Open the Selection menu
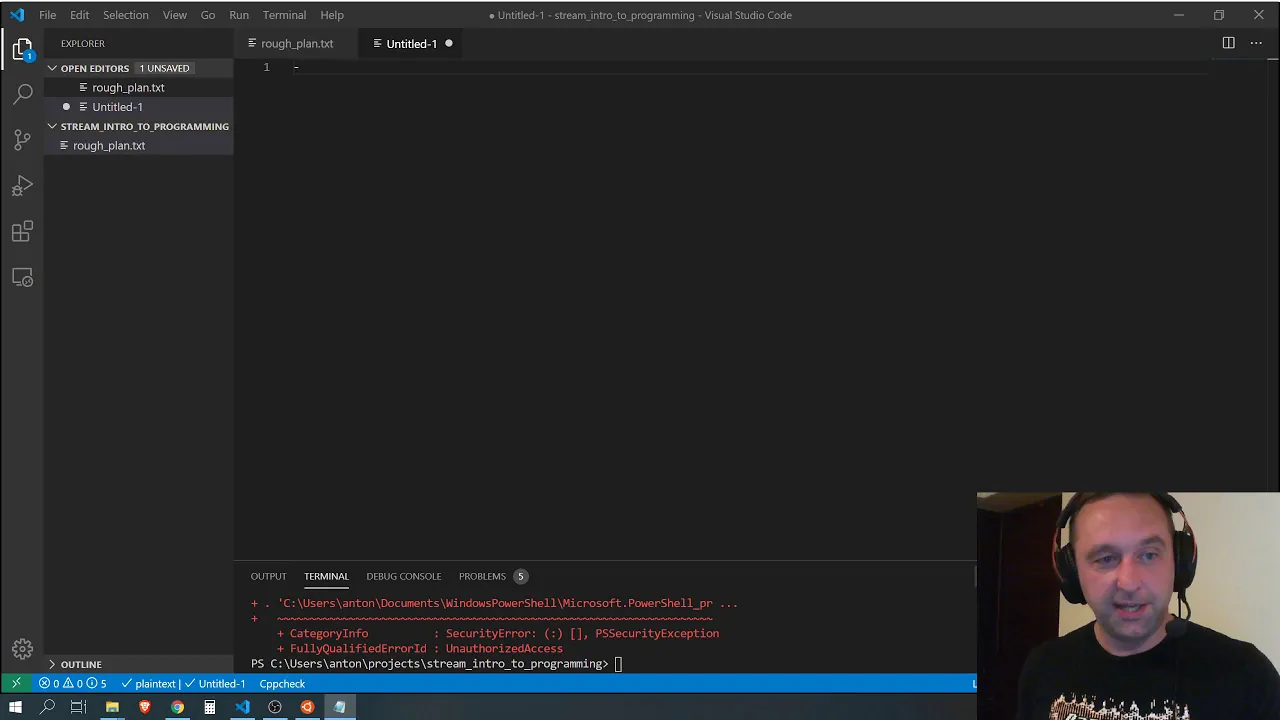Image resolution: width=1280 pixels, height=720 pixels. [126, 15]
